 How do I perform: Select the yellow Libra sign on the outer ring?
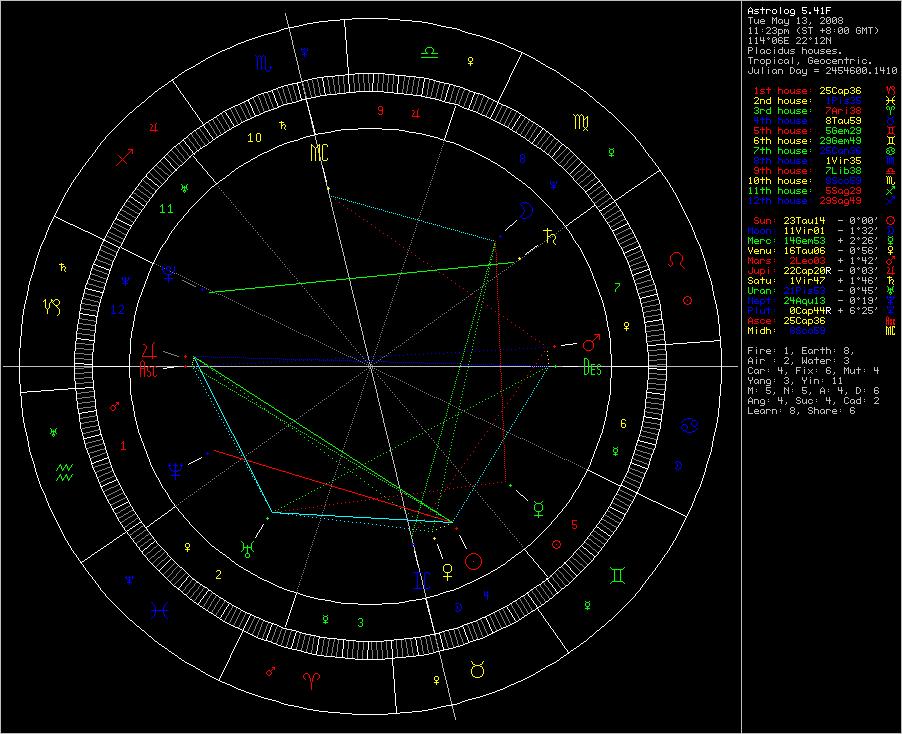430,50
